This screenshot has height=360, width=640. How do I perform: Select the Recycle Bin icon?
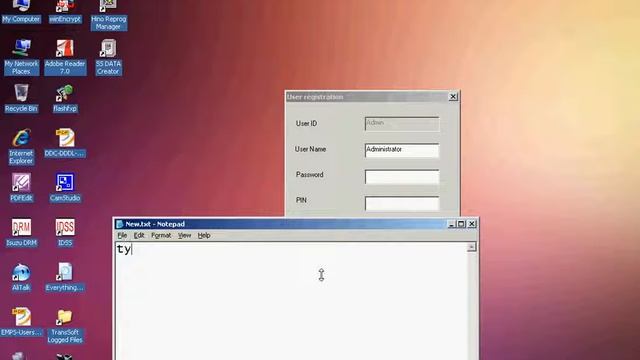(x=21, y=98)
